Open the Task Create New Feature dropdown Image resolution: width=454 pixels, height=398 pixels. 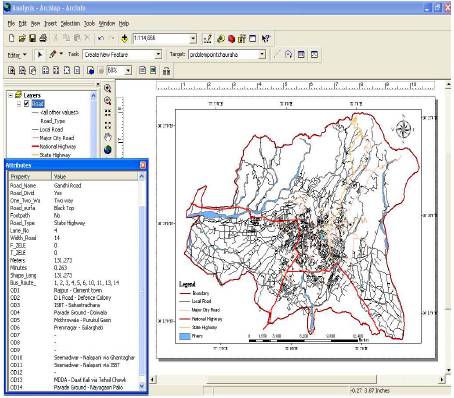pyautogui.click(x=158, y=54)
